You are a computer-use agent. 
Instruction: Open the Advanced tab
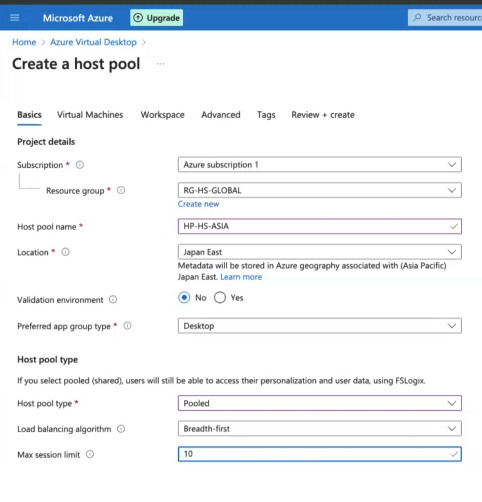click(x=221, y=115)
